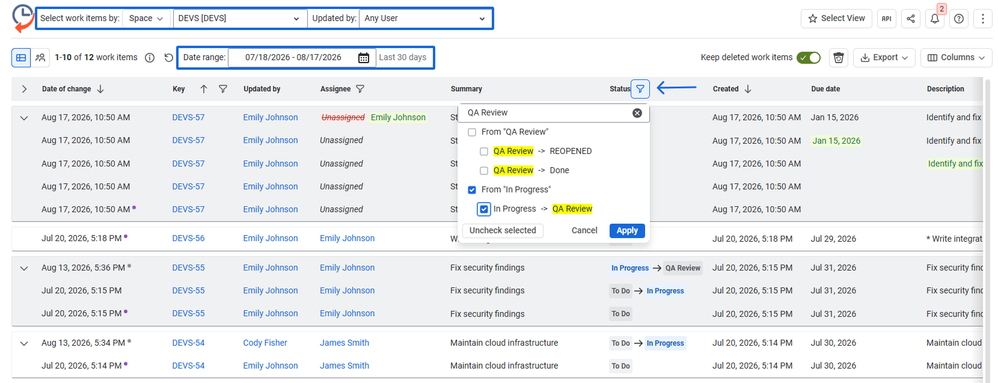Viewport: 998px width, 383px height.
Task: Open the DEVS-56 issue link
Action: pyautogui.click(x=188, y=239)
